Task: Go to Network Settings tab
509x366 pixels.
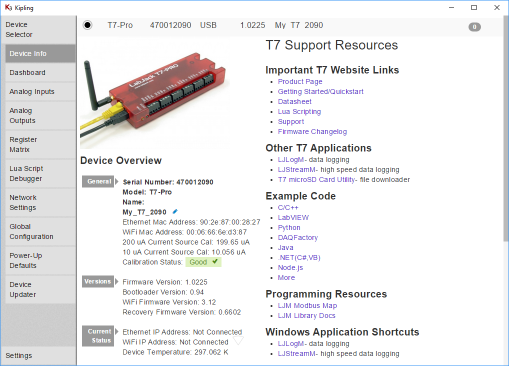Action: (x=40, y=202)
